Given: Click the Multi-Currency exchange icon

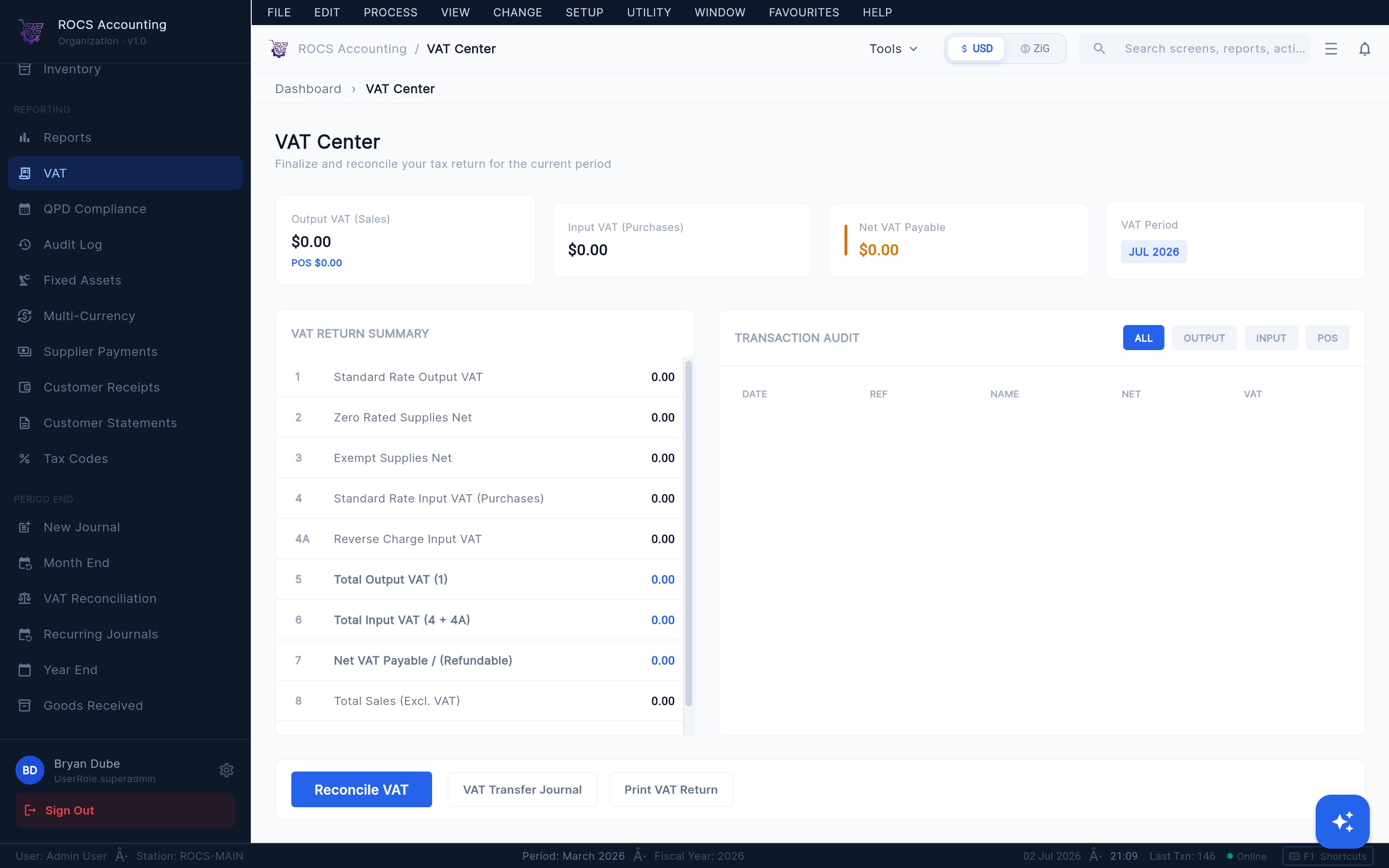Looking at the screenshot, I should [x=24, y=316].
